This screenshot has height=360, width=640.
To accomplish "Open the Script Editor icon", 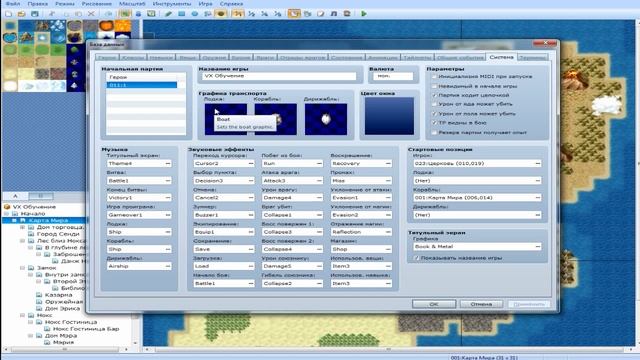I will pyautogui.click(x=320, y=14).
